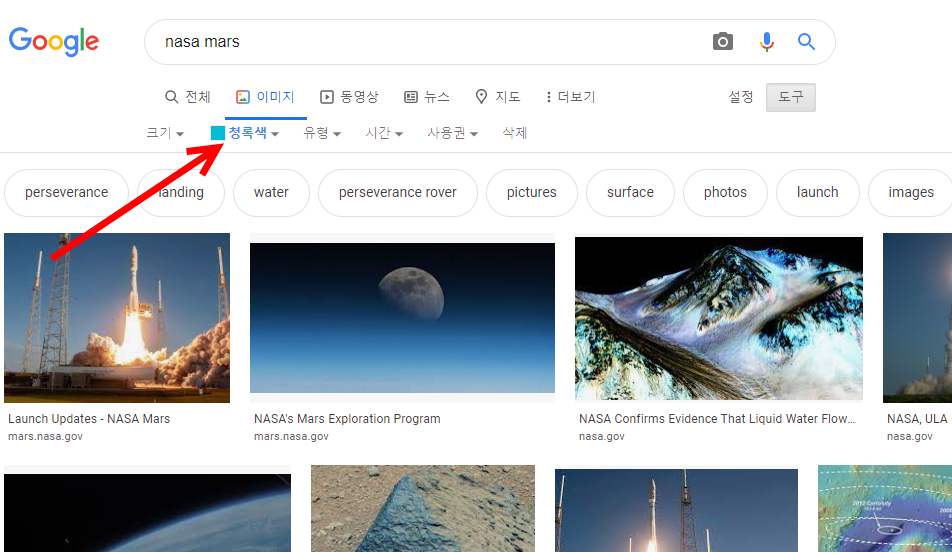Click the teal color swatch filter
Screen dimensions: 952x552
tap(217, 133)
